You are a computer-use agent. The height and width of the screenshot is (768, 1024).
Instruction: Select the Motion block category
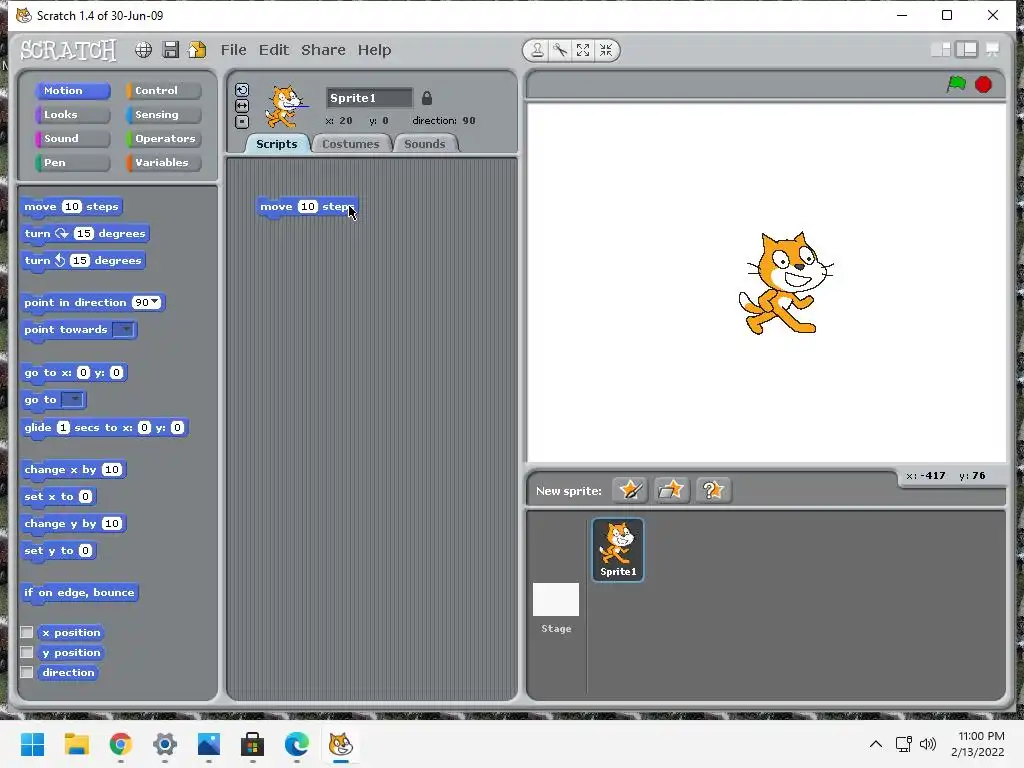tap(72, 91)
